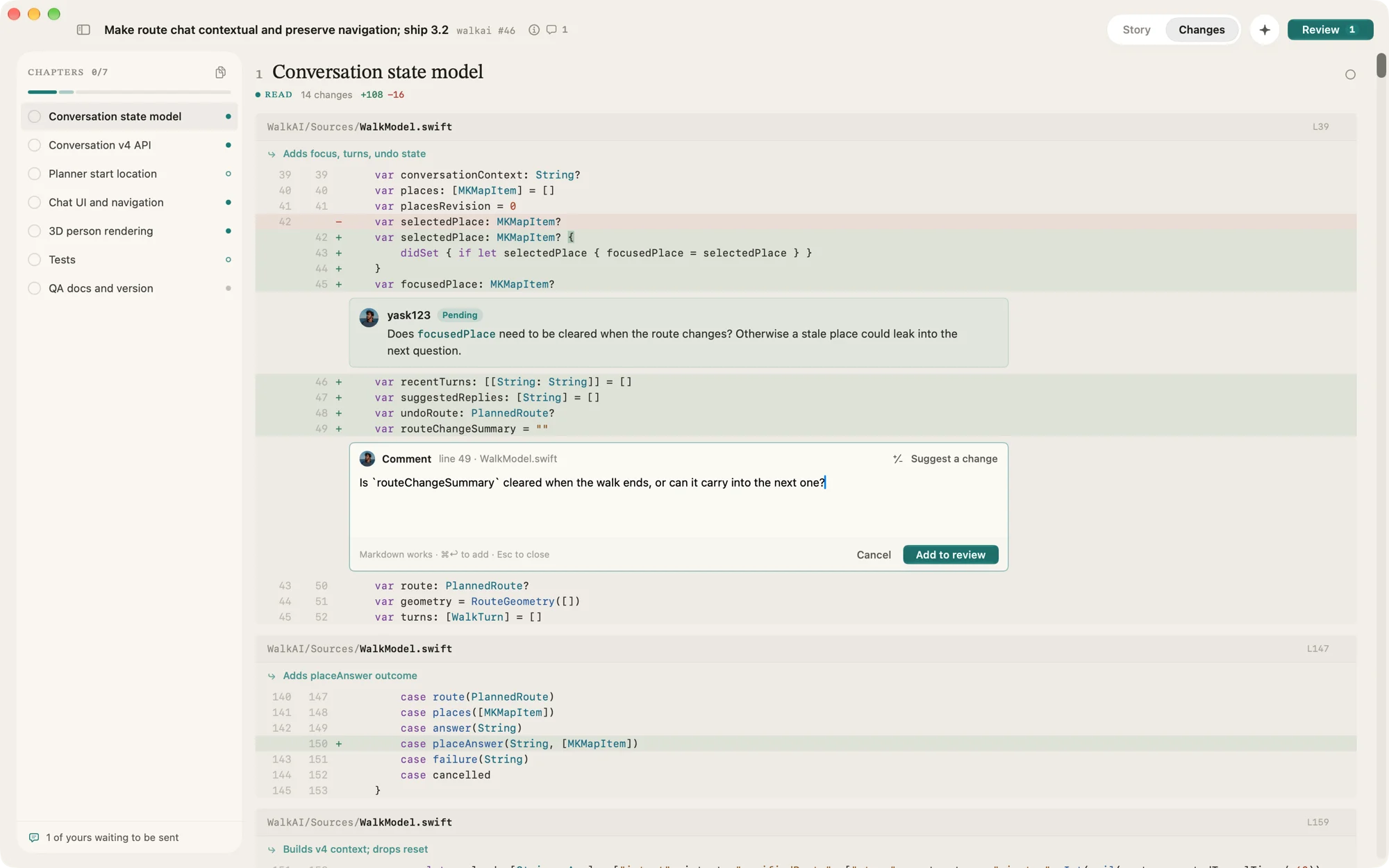Open the pull request info icon
The width and height of the screenshot is (1389, 868).
click(x=534, y=30)
